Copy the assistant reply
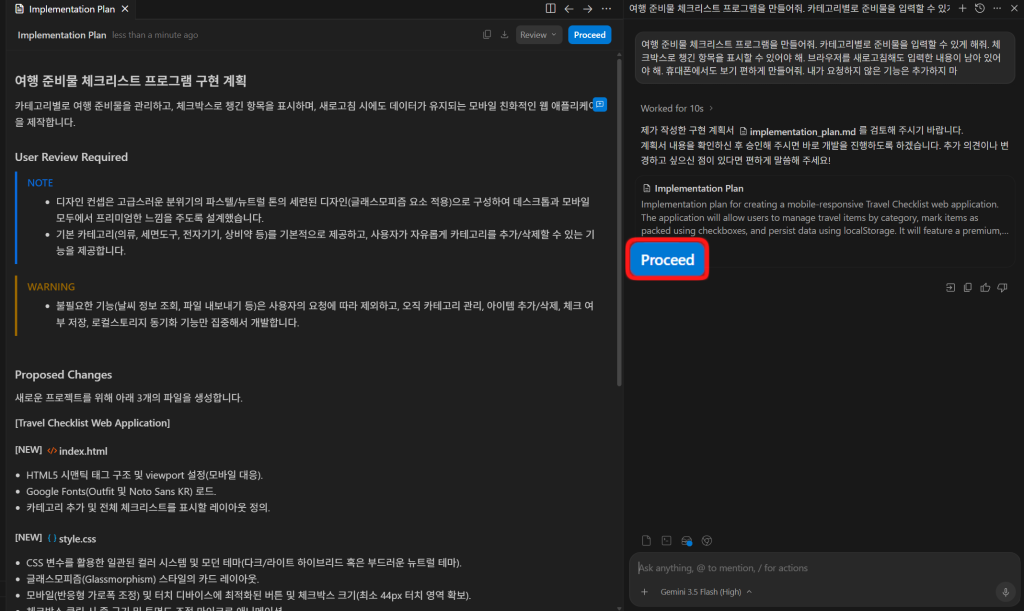The image size is (1024, 611). pos(968,288)
